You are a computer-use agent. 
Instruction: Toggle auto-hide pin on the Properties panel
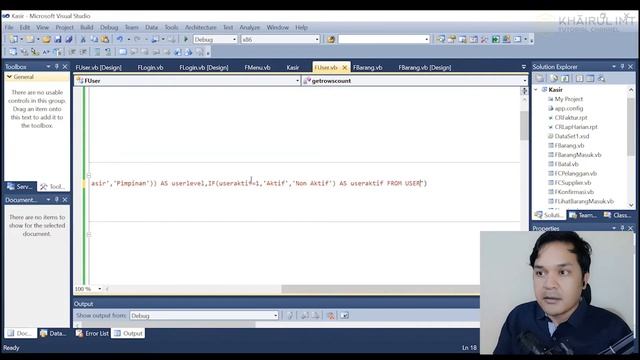pos(622,228)
